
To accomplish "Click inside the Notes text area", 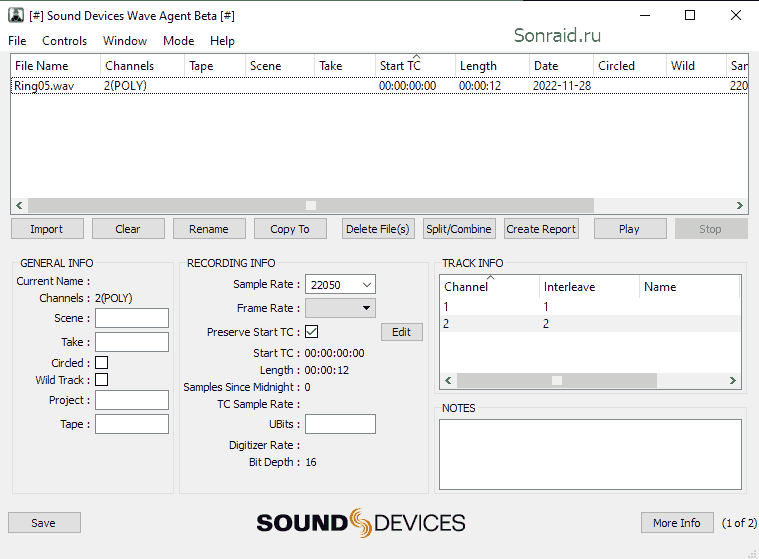I will [590, 454].
